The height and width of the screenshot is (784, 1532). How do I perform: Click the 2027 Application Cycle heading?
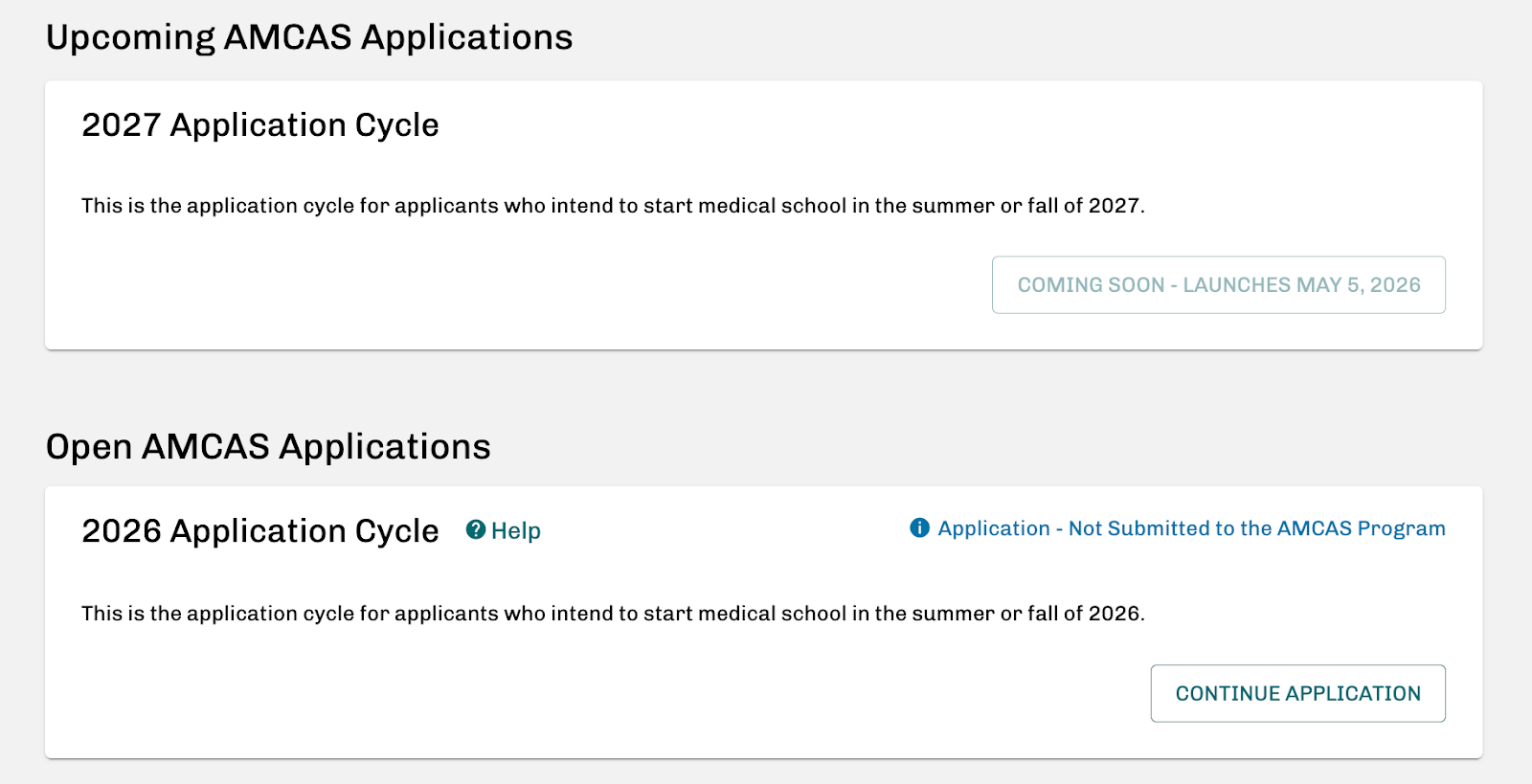point(259,124)
